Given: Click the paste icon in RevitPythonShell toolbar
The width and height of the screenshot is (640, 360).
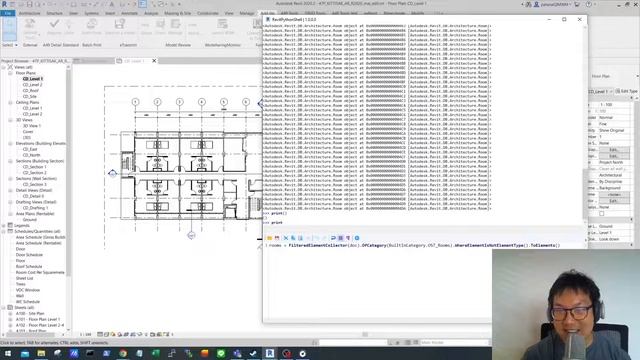Looking at the screenshot, I should tap(300, 238).
